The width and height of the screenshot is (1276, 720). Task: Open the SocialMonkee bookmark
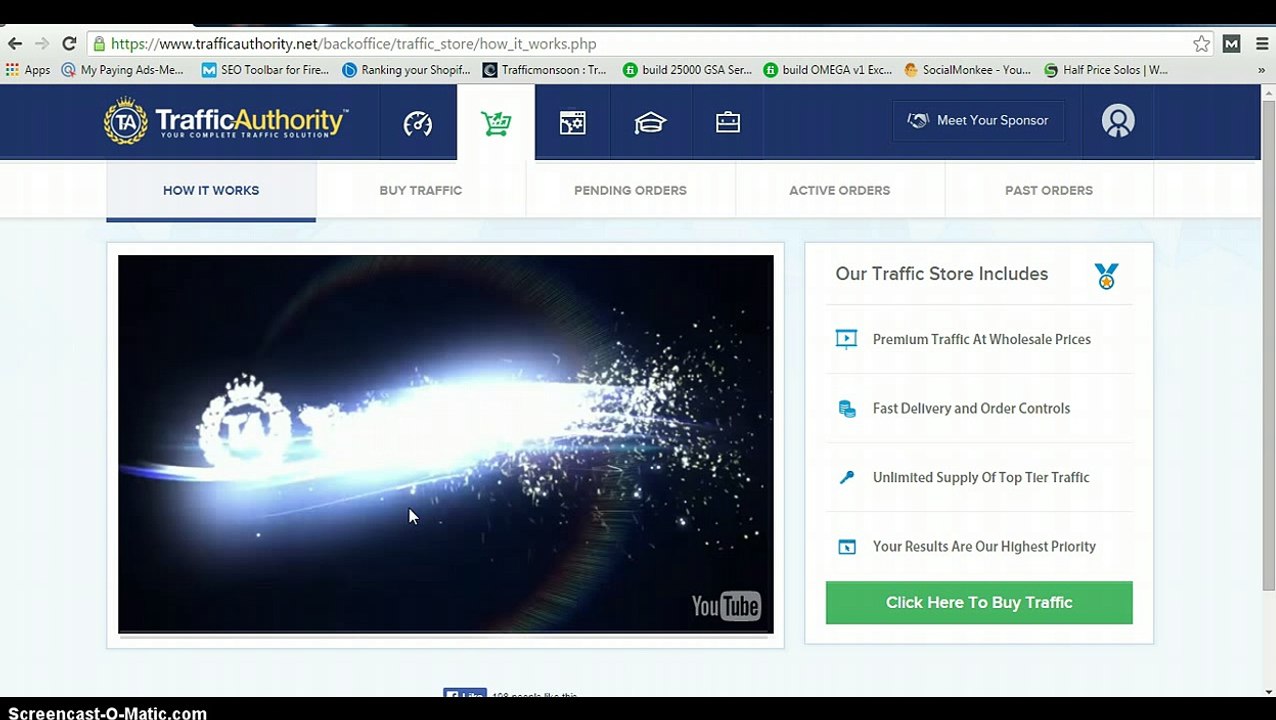pos(967,70)
